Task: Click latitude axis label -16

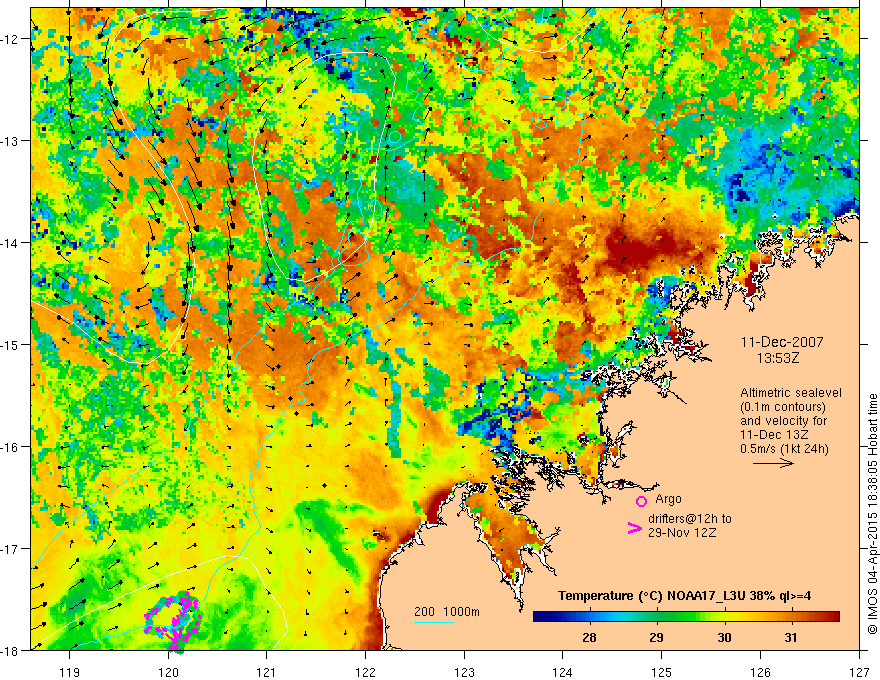Action: [11, 447]
